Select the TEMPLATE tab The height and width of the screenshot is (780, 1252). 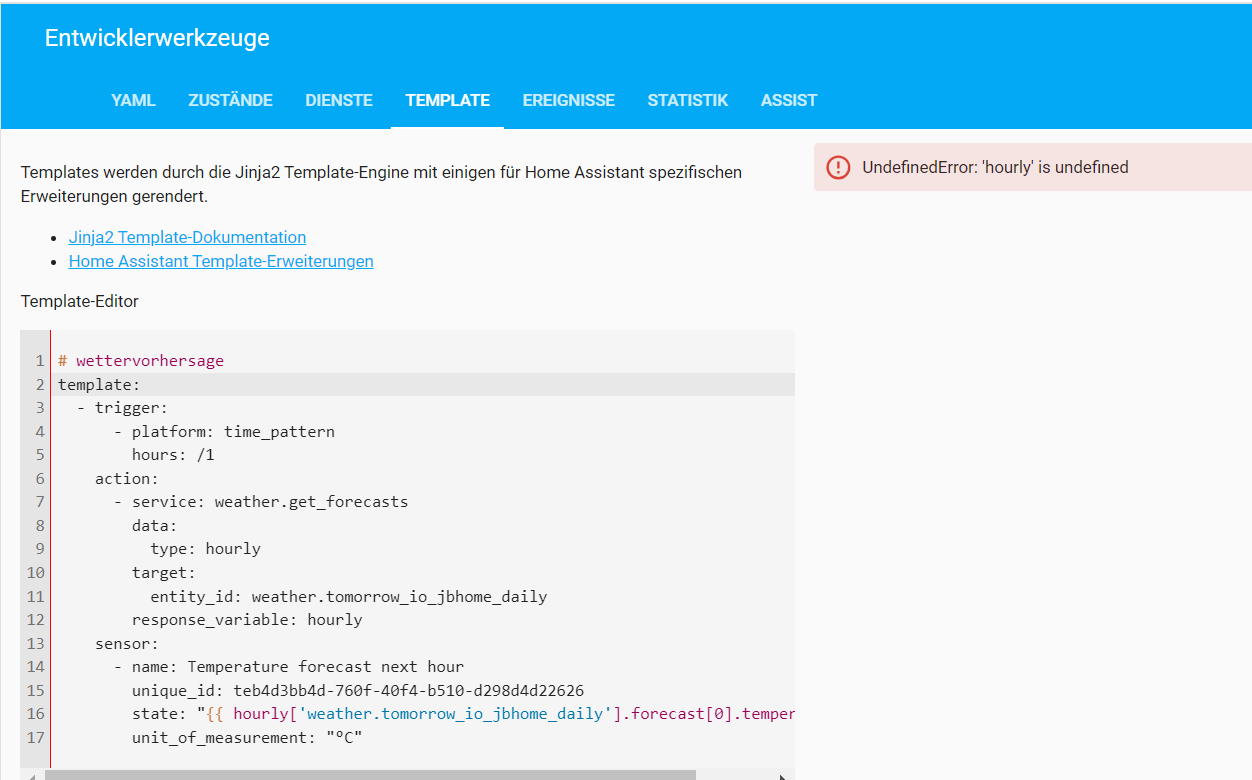447,100
